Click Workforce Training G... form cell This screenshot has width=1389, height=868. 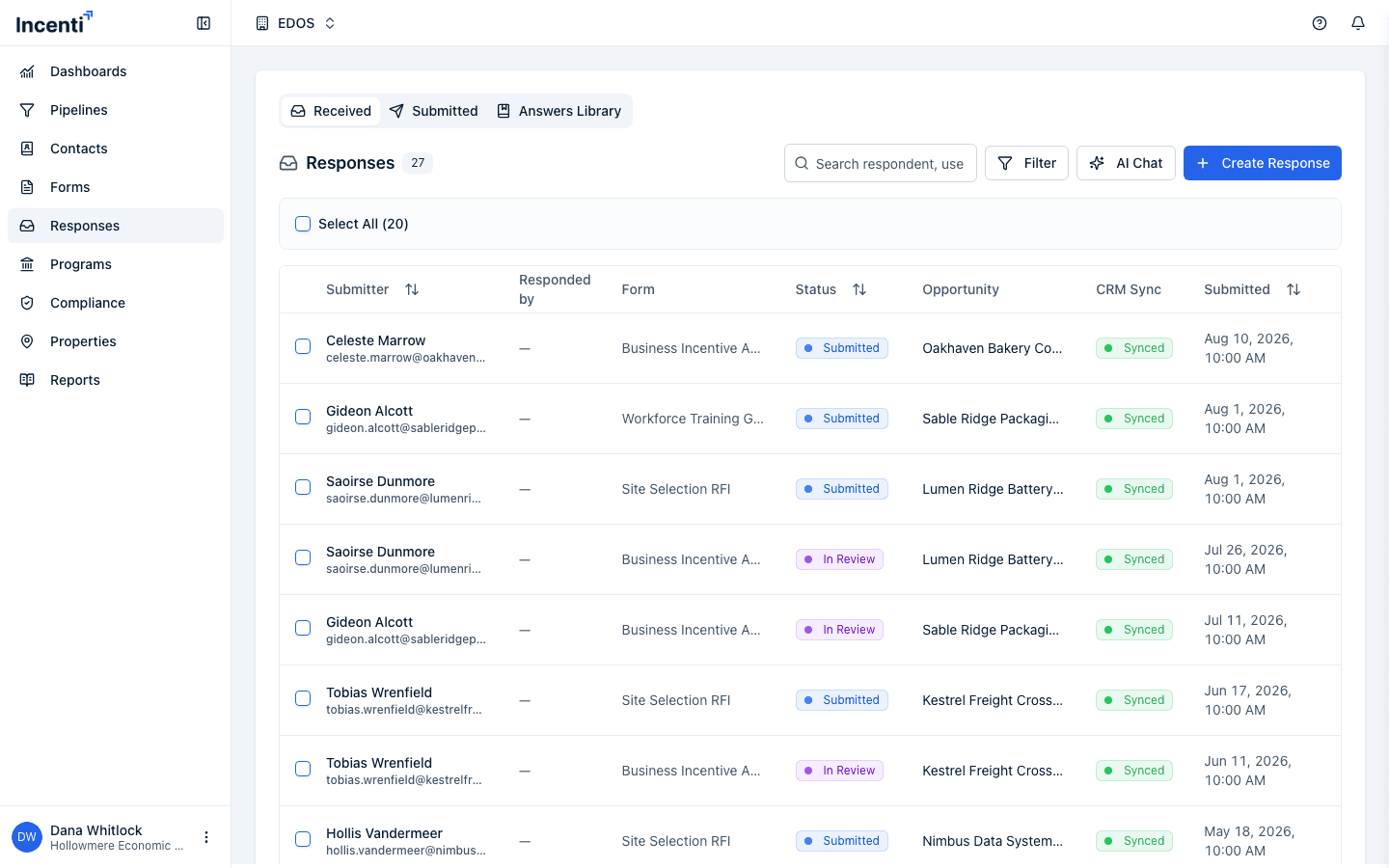pos(693,419)
